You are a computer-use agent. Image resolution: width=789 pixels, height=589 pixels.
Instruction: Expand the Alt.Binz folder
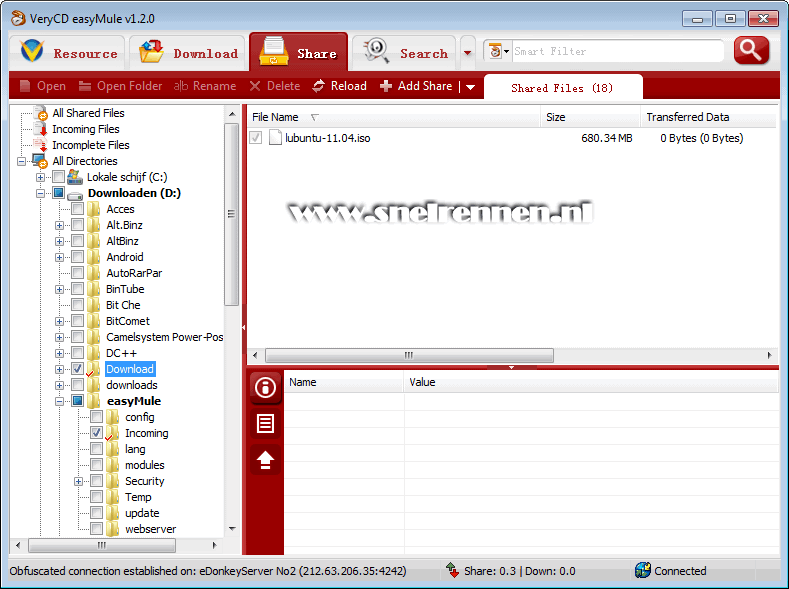59,225
